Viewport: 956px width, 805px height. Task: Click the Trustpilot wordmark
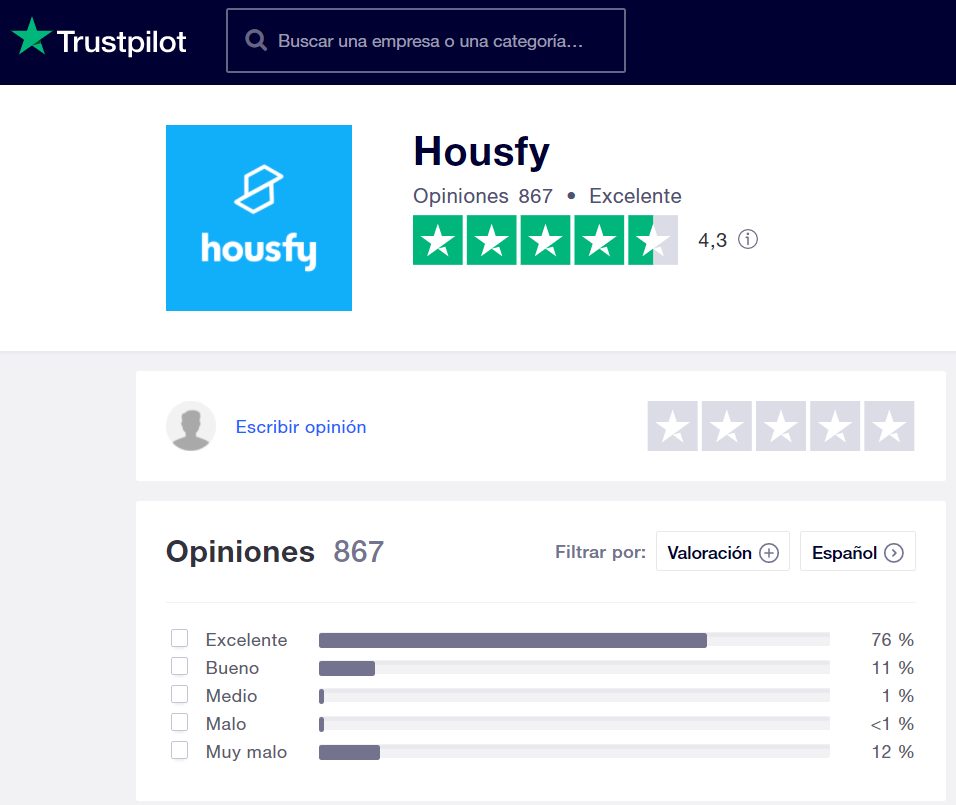(x=121, y=42)
